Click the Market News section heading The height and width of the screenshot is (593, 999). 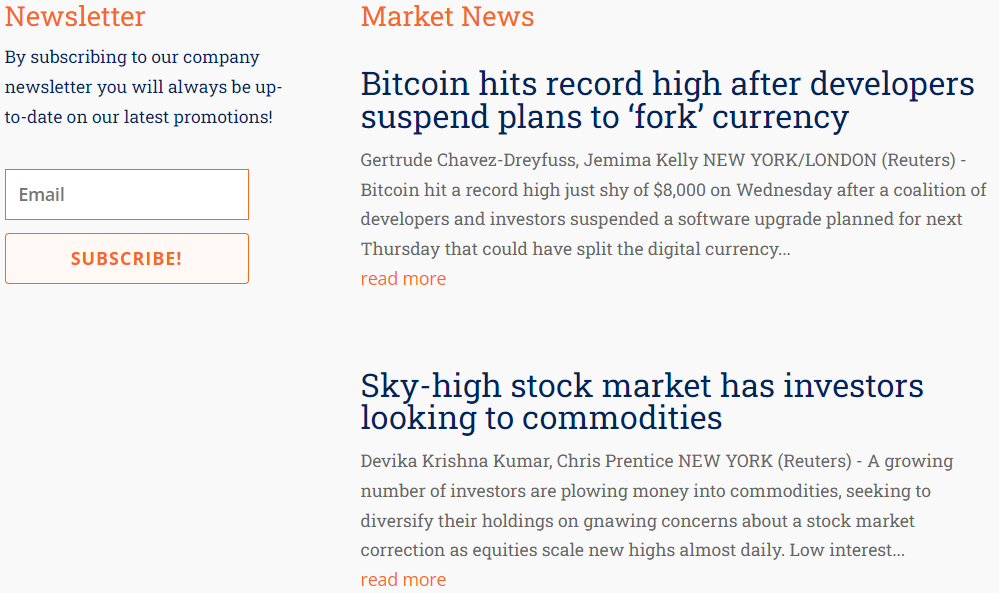click(x=447, y=16)
